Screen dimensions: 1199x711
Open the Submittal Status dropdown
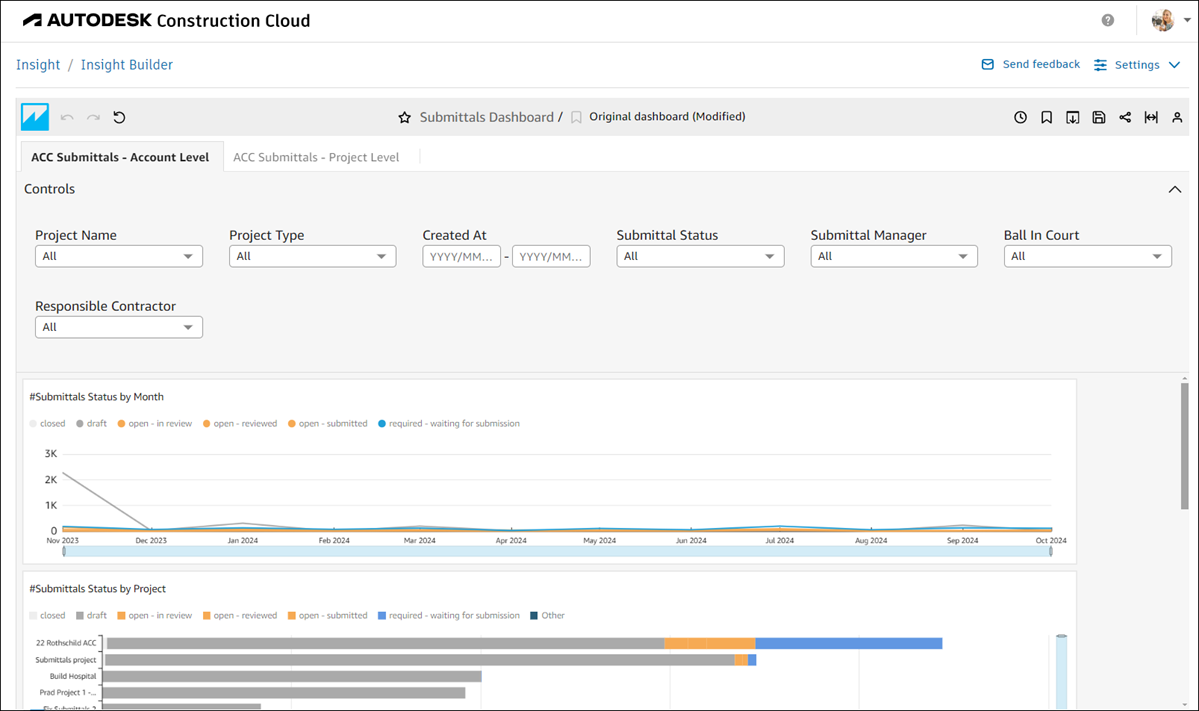700,256
